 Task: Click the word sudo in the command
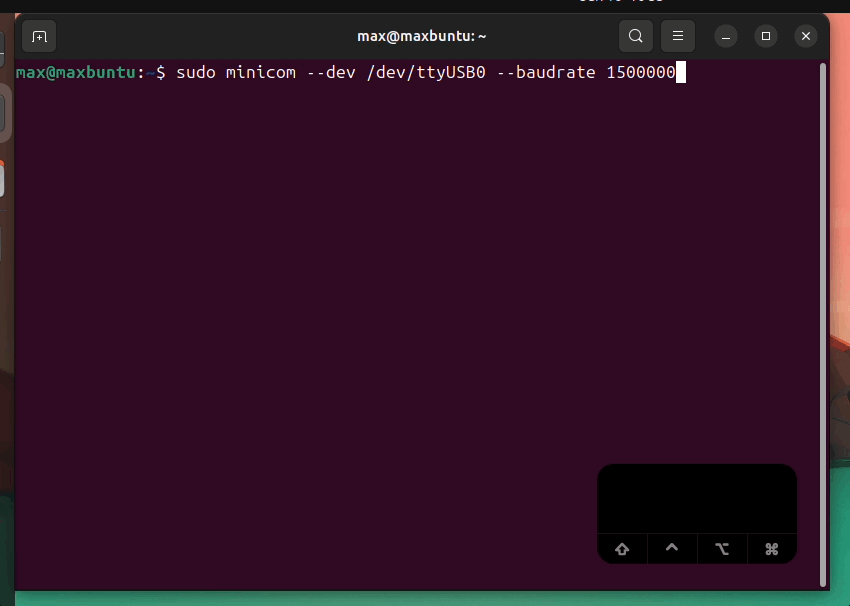[196, 72]
